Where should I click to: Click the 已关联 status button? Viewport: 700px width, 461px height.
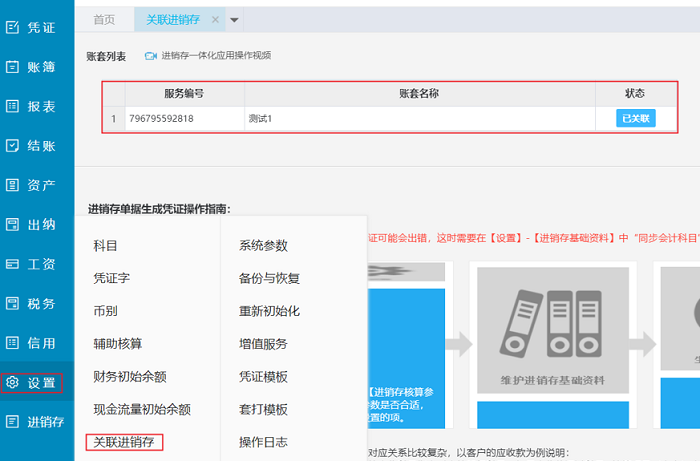[x=636, y=119]
